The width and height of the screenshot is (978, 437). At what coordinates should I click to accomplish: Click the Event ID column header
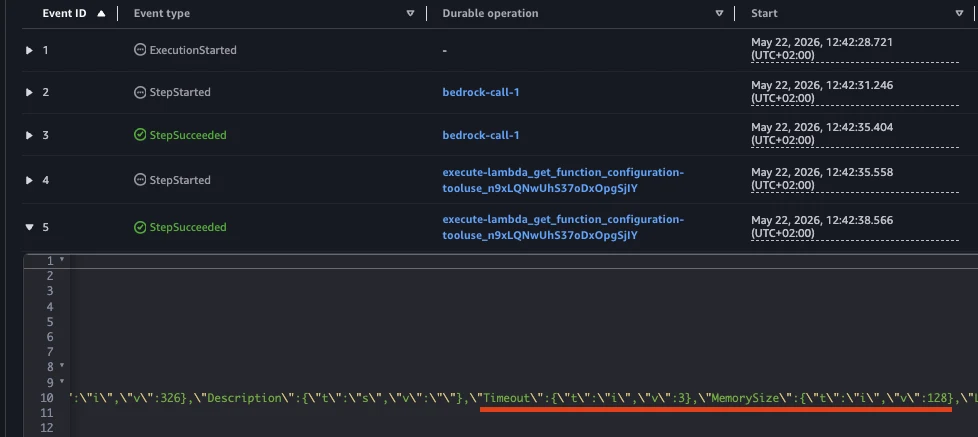(64, 13)
